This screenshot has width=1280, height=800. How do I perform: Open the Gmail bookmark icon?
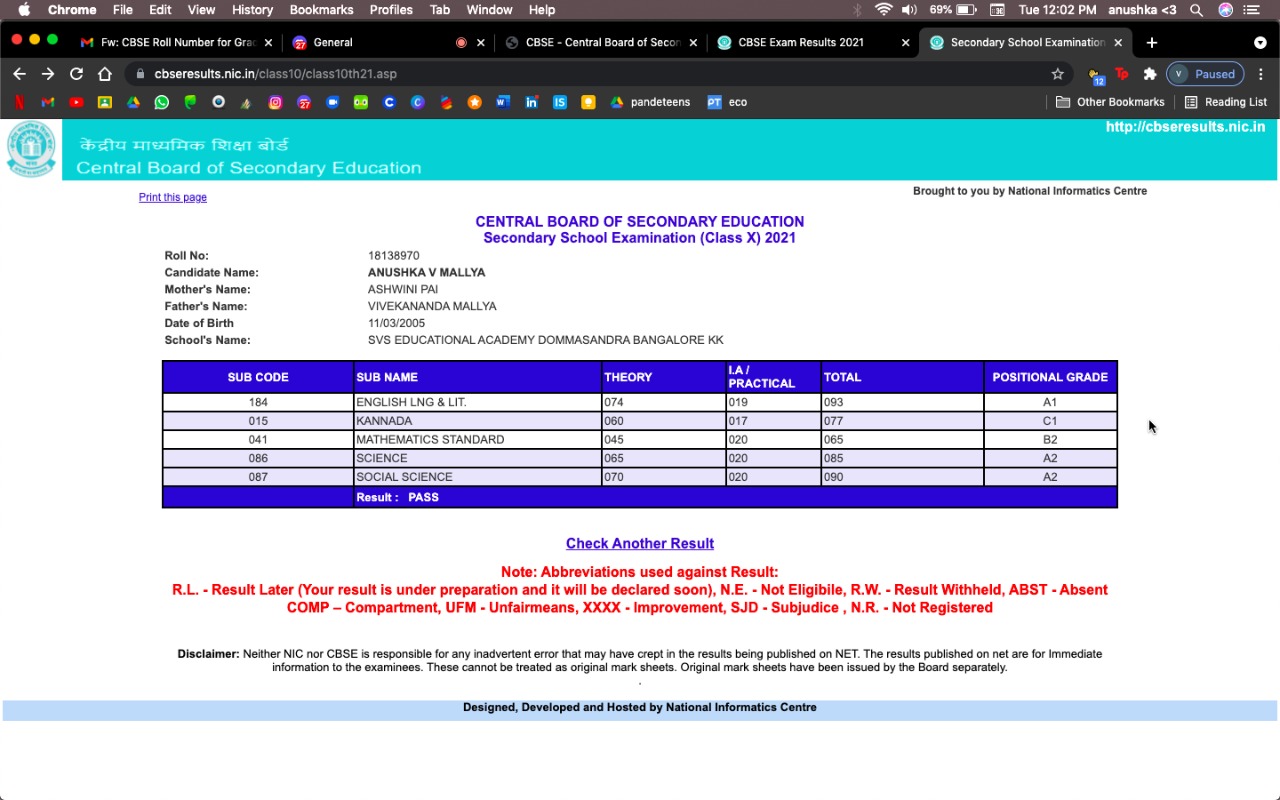[48, 102]
